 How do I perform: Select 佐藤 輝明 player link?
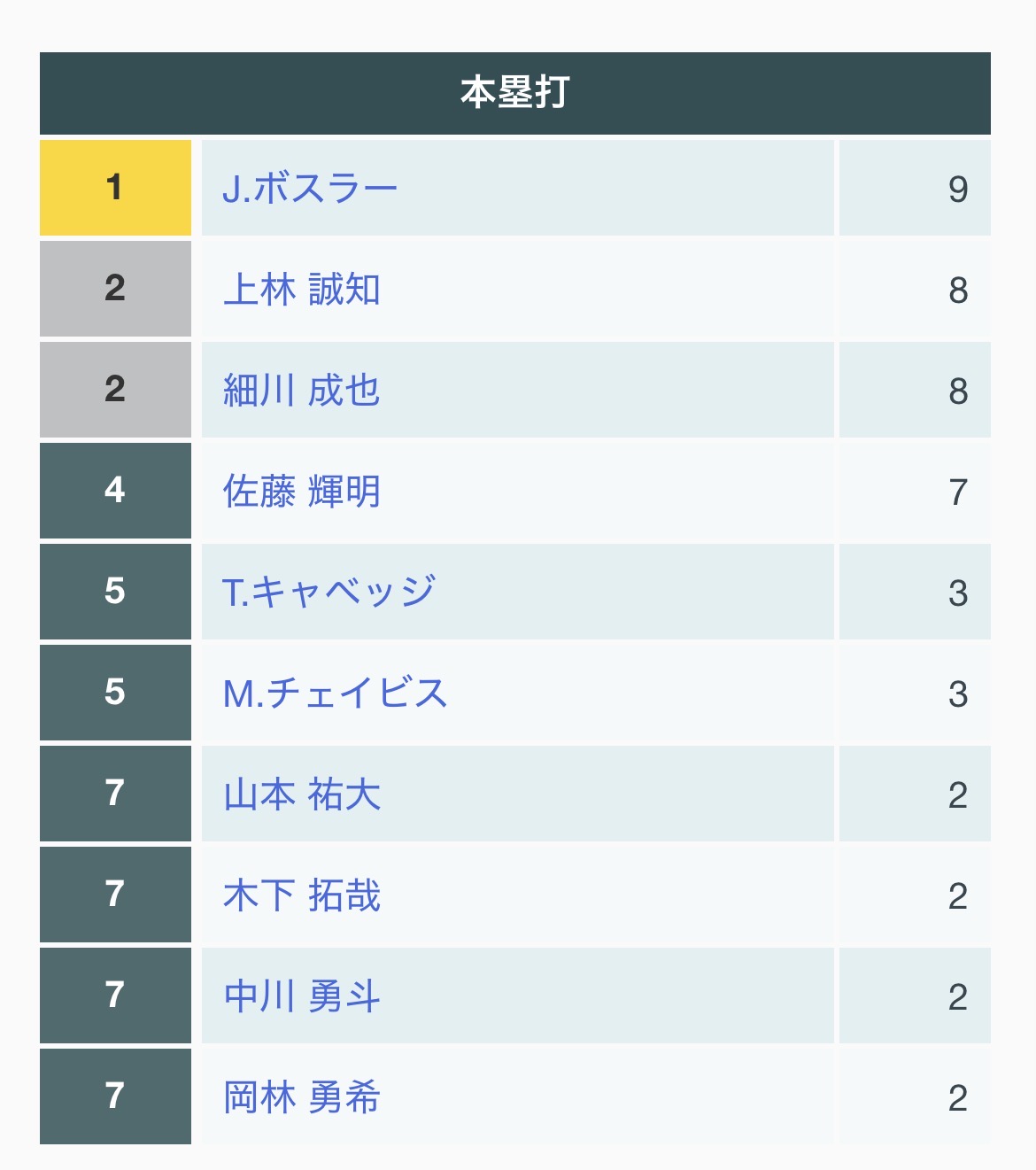coord(302,492)
